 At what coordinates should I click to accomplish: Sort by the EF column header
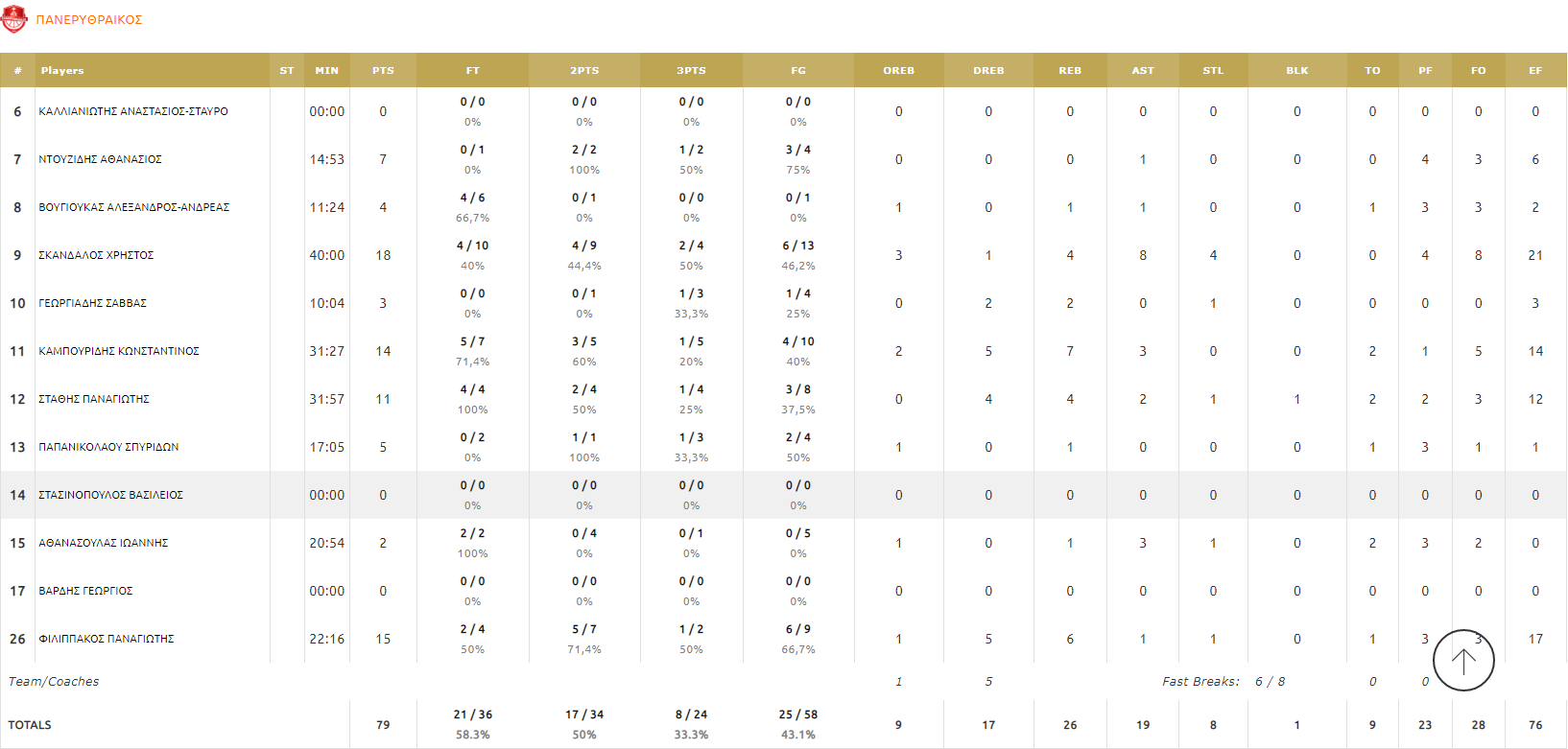pos(1535,70)
